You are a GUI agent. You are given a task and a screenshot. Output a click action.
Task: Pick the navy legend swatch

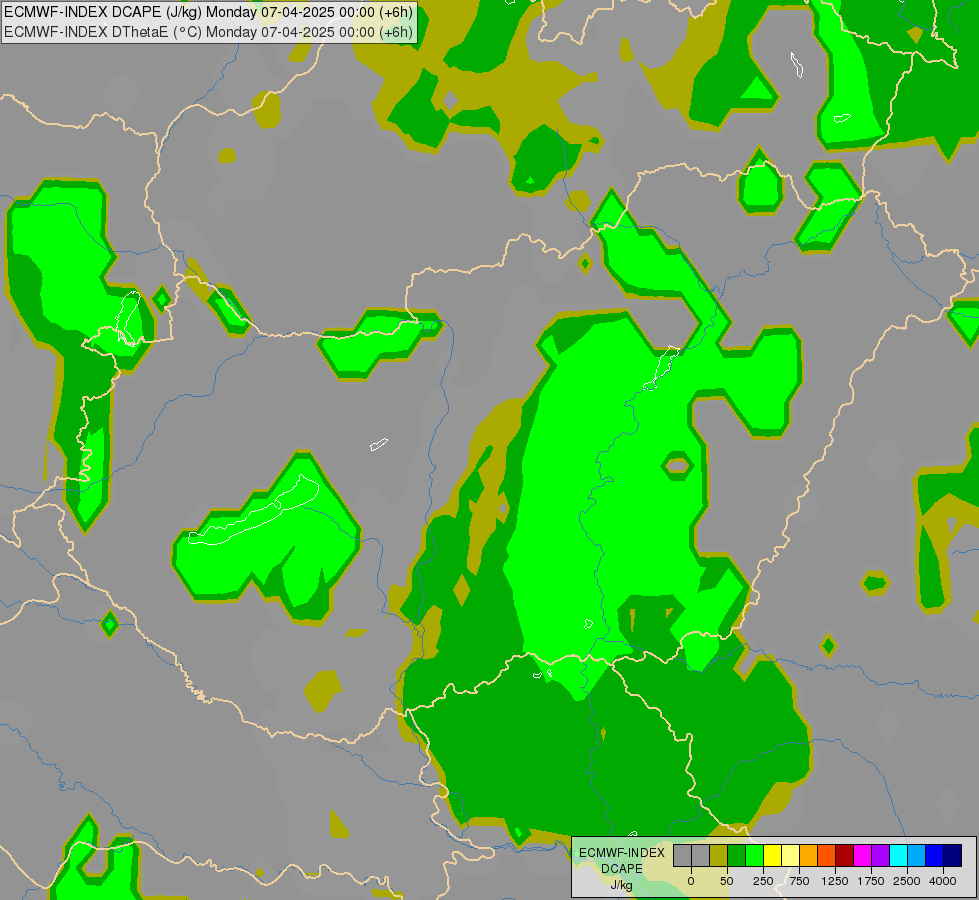pyautogui.click(x=953, y=855)
